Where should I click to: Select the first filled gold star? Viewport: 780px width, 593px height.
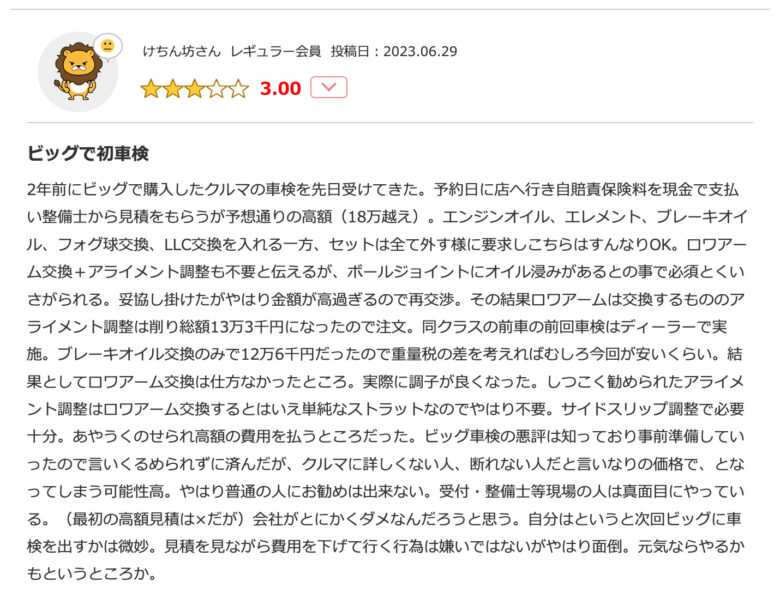click(x=151, y=89)
